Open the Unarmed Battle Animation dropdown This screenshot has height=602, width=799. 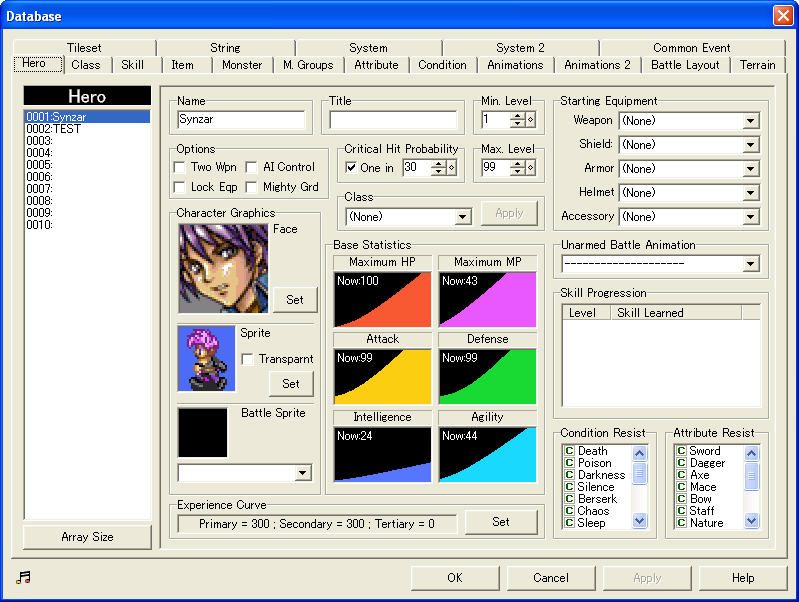click(x=750, y=265)
